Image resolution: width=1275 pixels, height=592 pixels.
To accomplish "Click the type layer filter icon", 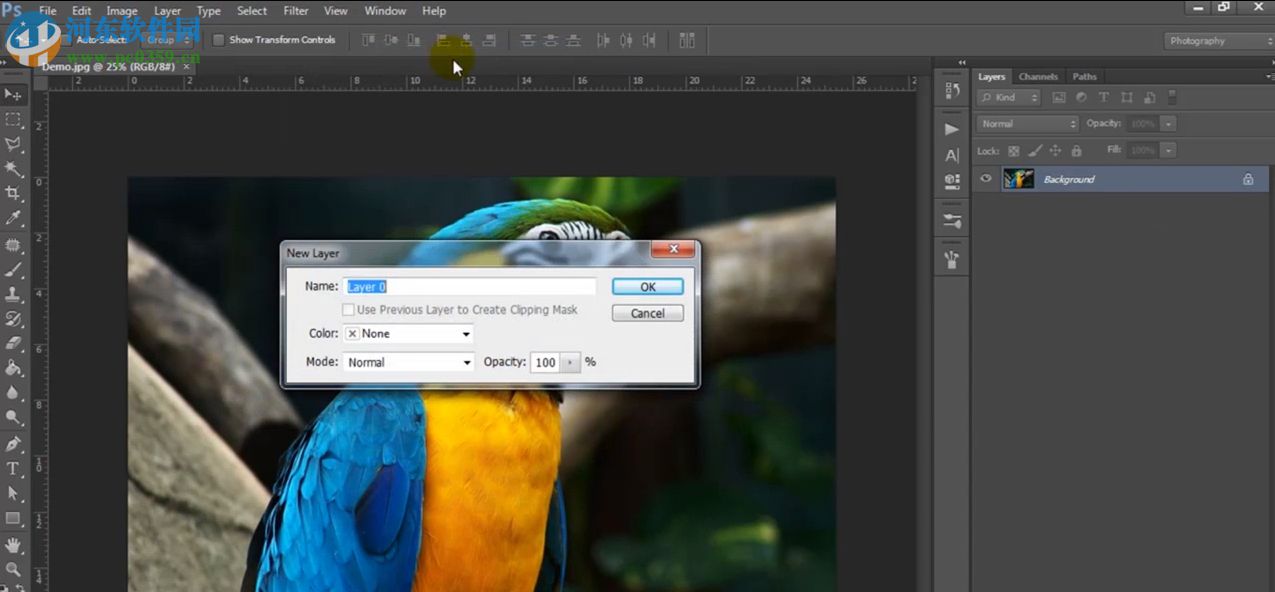I will point(1104,97).
